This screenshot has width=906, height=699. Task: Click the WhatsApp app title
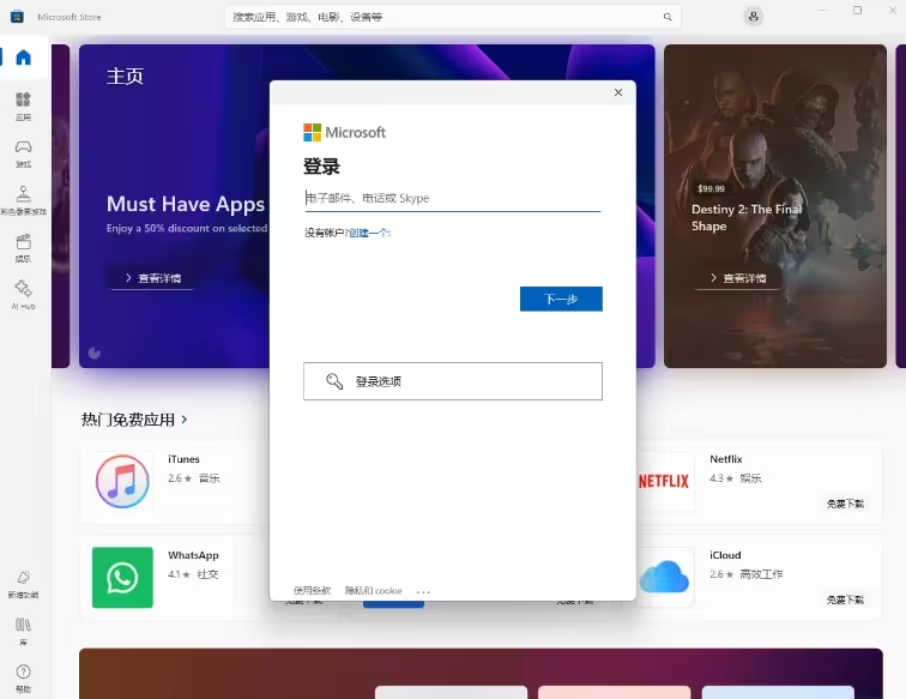pos(194,555)
